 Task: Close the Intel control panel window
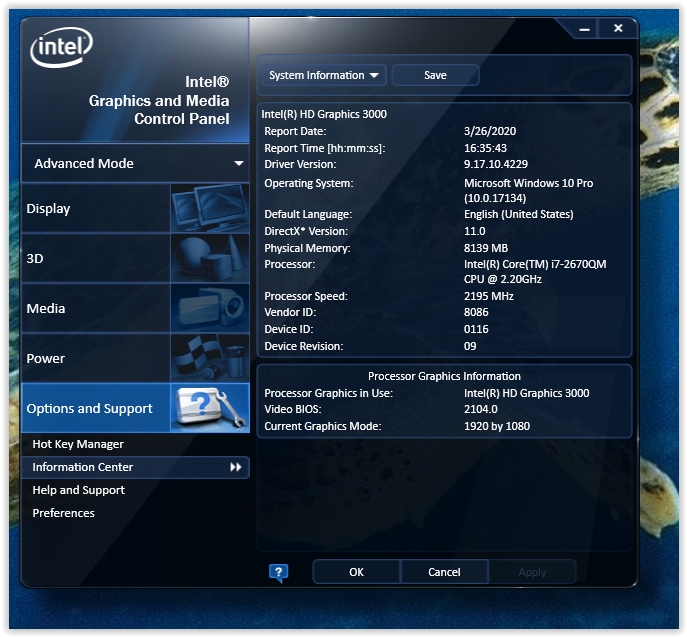pos(618,28)
